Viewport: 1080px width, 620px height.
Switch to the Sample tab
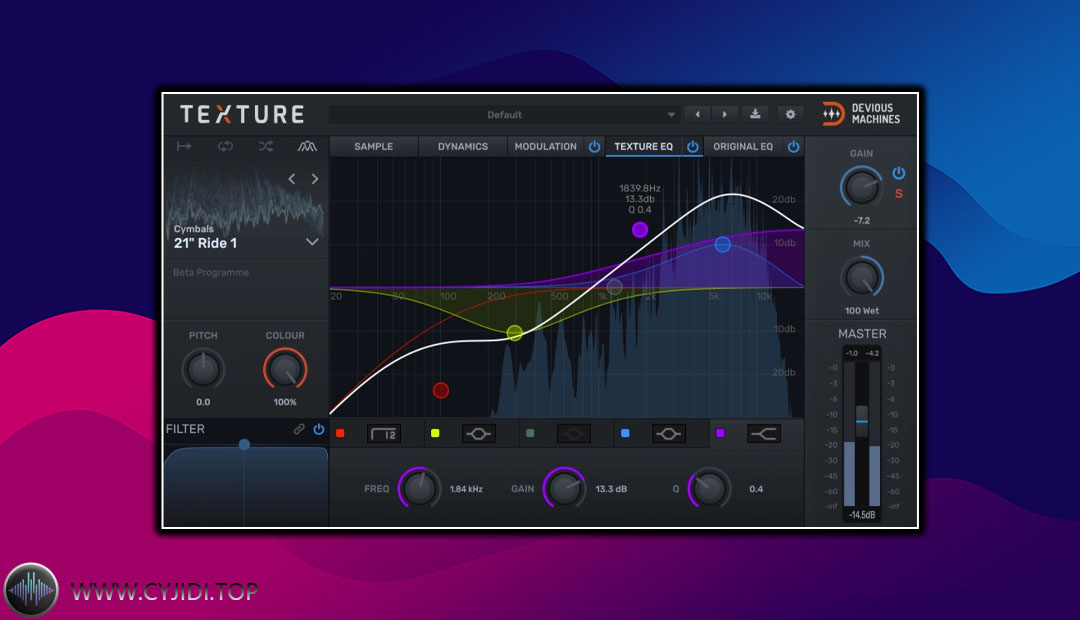373,147
